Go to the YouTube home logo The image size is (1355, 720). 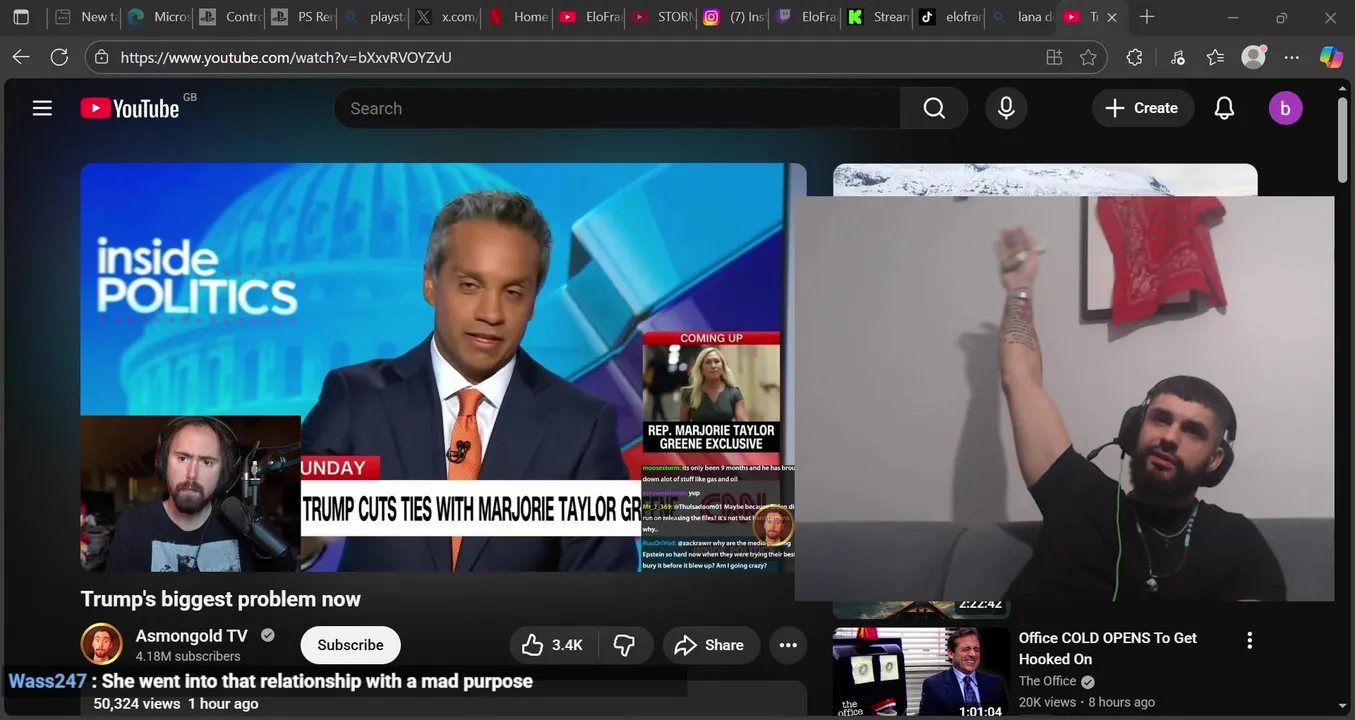[x=130, y=108]
